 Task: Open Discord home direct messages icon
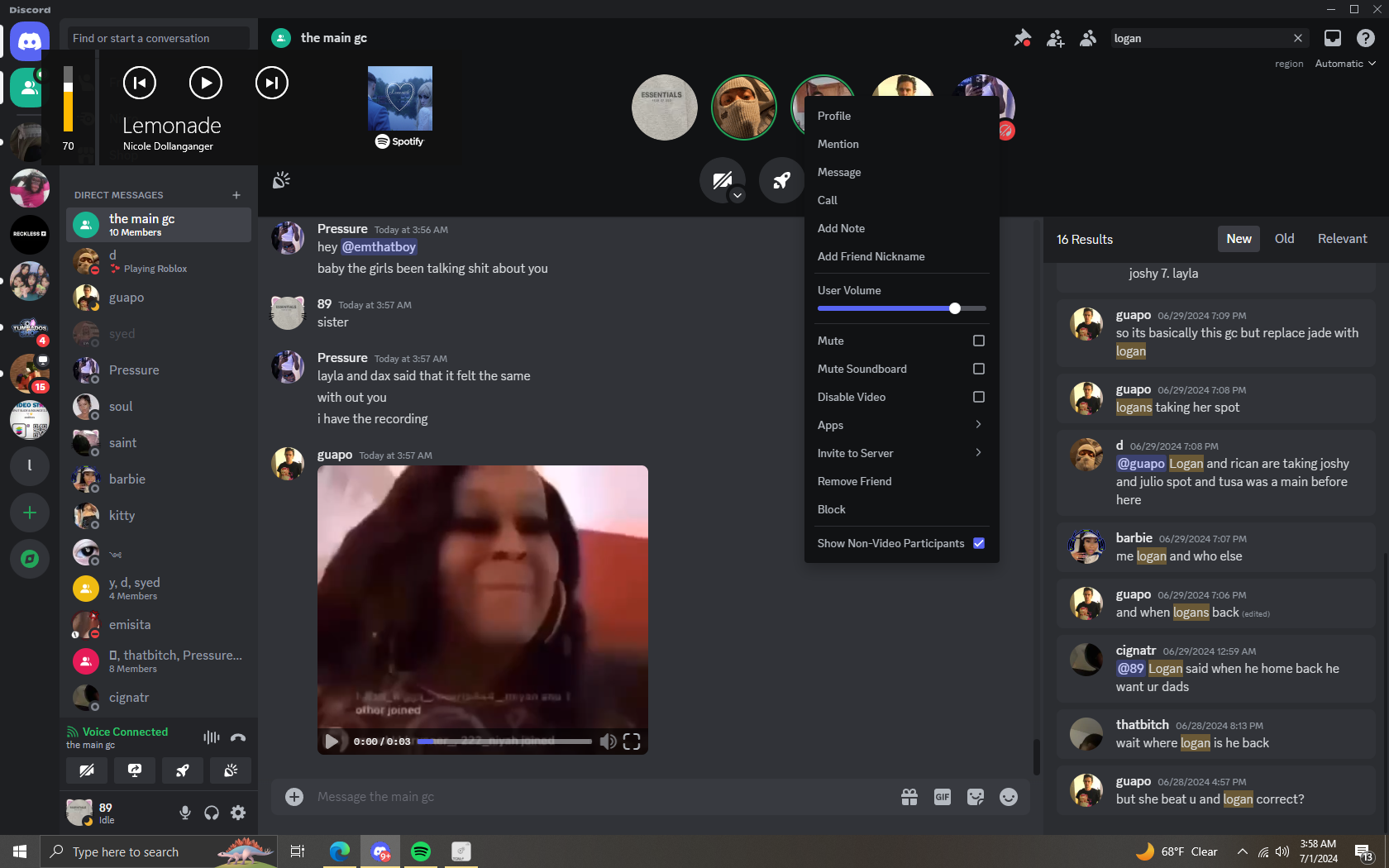(x=30, y=41)
